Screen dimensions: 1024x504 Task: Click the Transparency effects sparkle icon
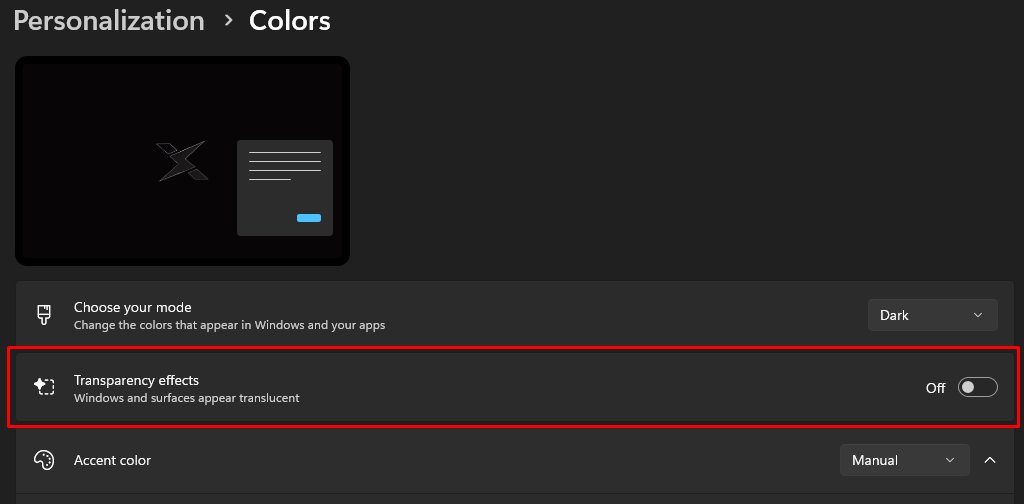44,387
